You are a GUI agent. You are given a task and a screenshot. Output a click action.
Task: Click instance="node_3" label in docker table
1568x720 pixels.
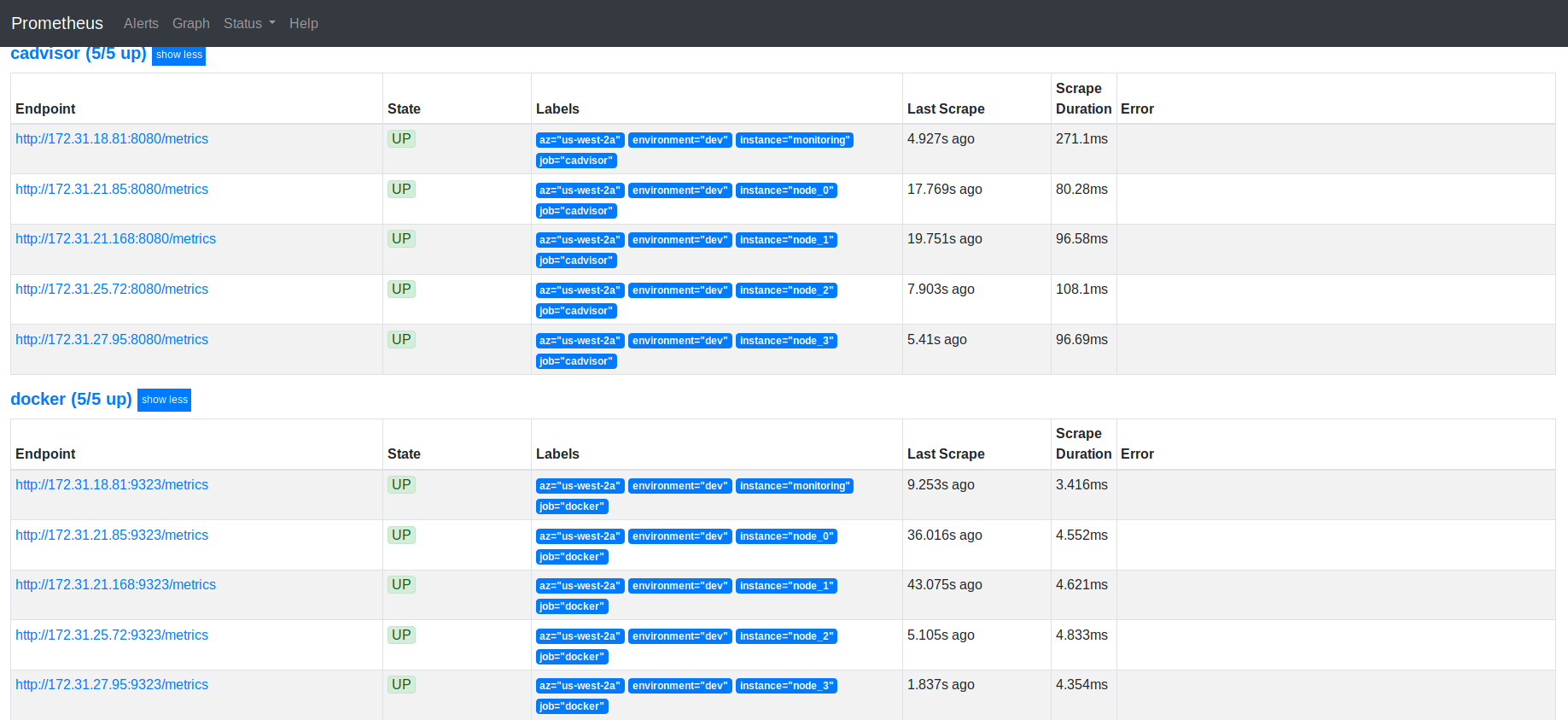[786, 686]
